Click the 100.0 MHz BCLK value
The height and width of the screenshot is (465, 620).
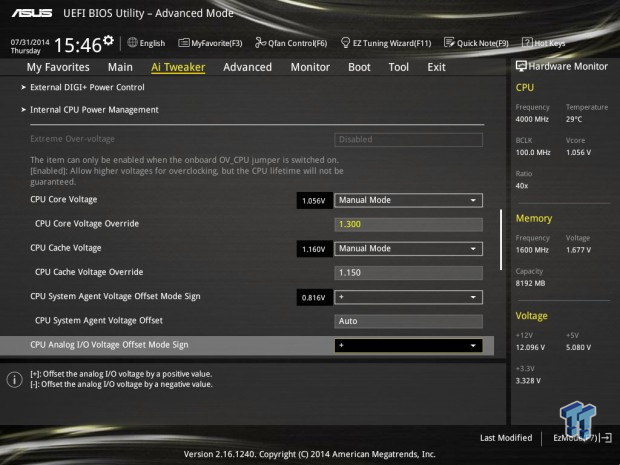[533, 152]
